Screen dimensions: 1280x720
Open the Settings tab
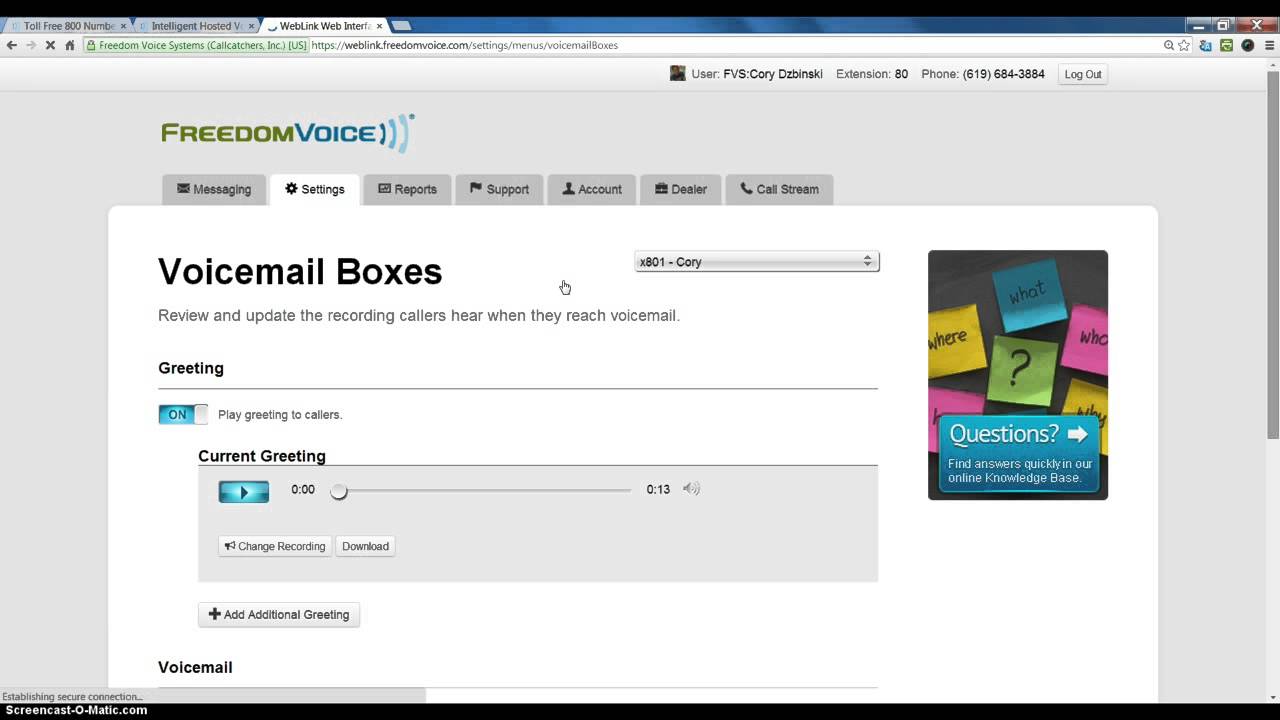(x=315, y=189)
